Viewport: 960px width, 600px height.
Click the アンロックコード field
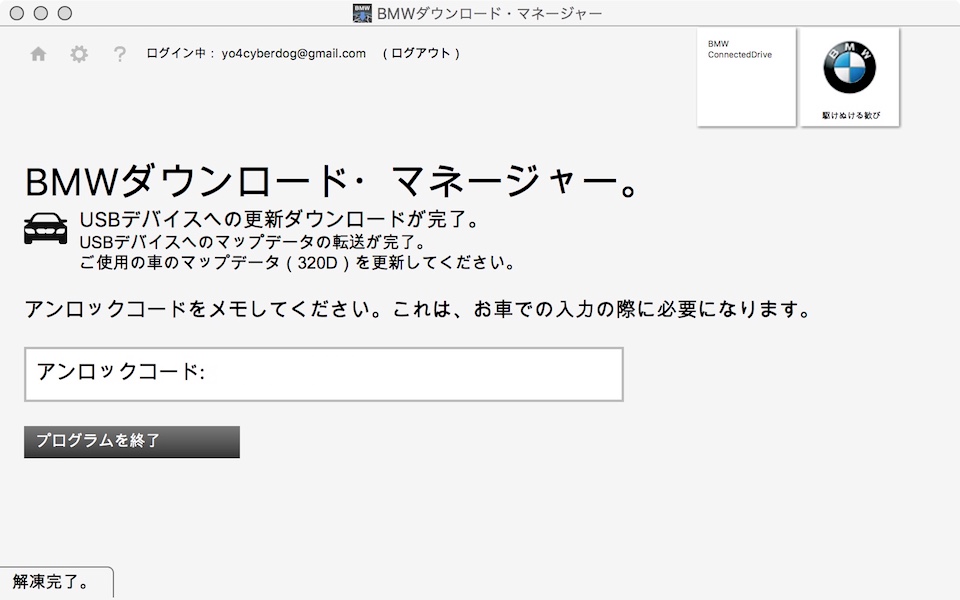click(x=324, y=374)
